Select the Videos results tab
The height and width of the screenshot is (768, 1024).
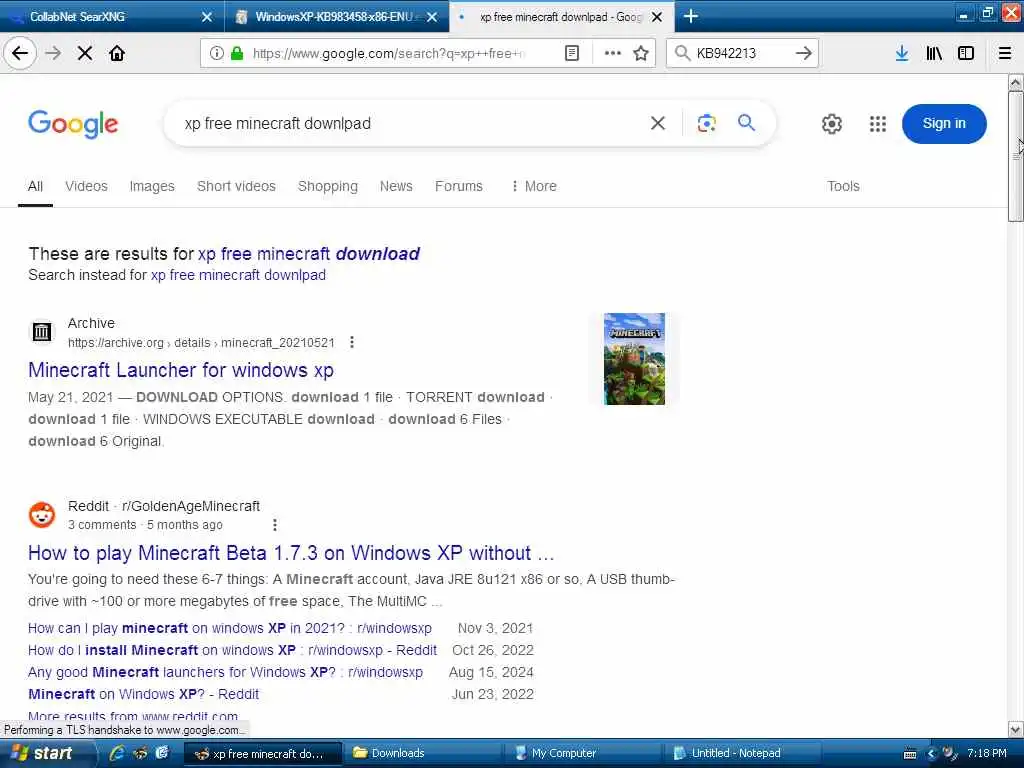click(86, 186)
